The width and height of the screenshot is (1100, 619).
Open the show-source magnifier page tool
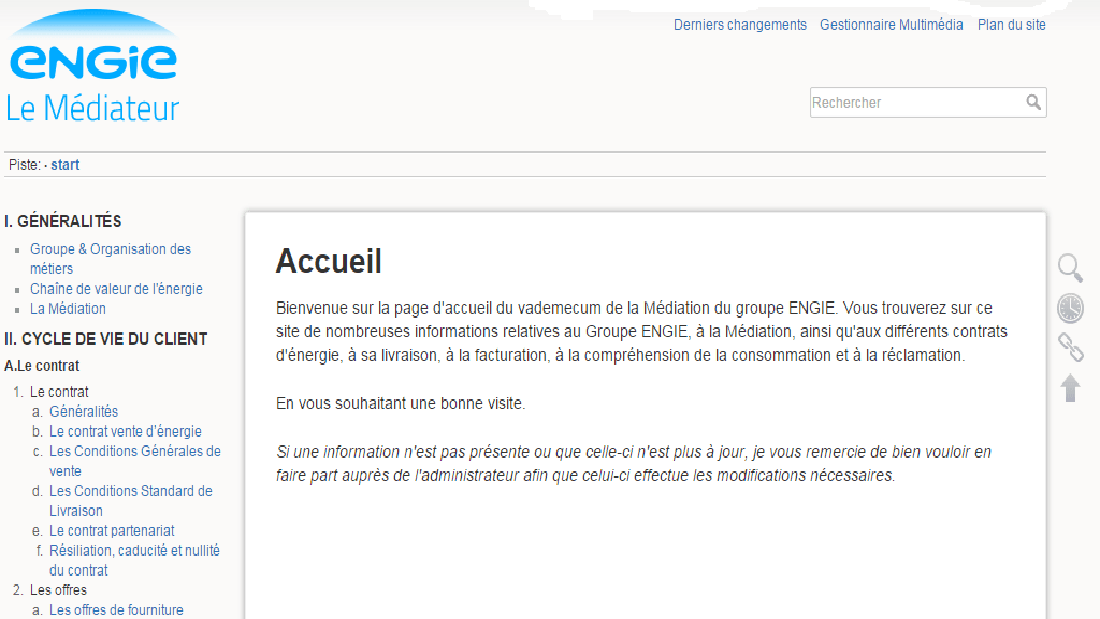(x=1070, y=267)
